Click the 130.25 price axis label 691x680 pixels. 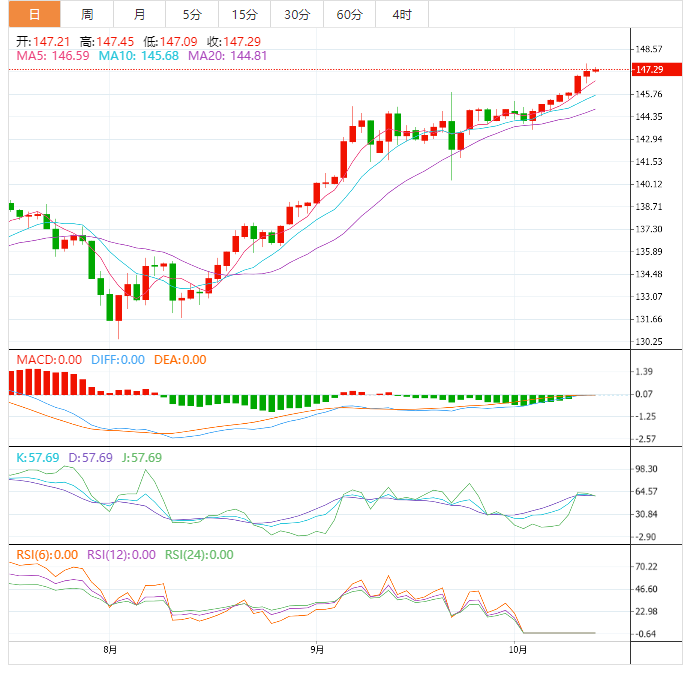point(649,342)
